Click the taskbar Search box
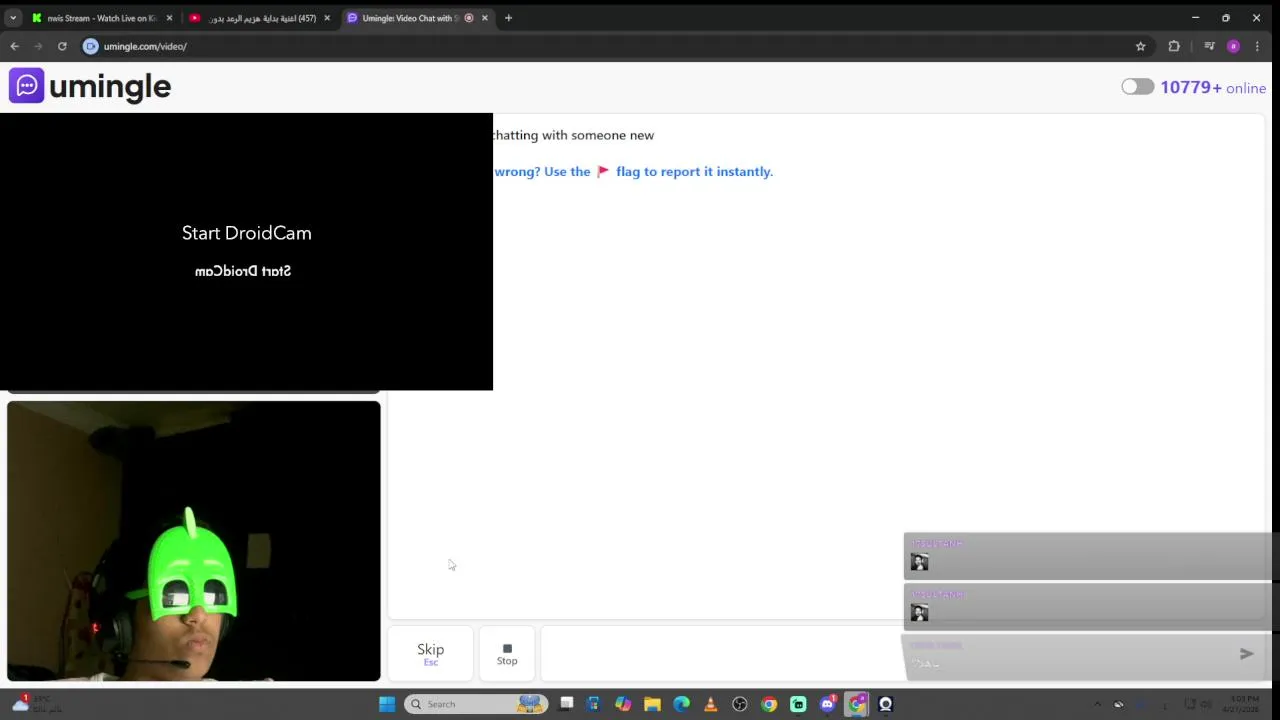 click(x=476, y=704)
